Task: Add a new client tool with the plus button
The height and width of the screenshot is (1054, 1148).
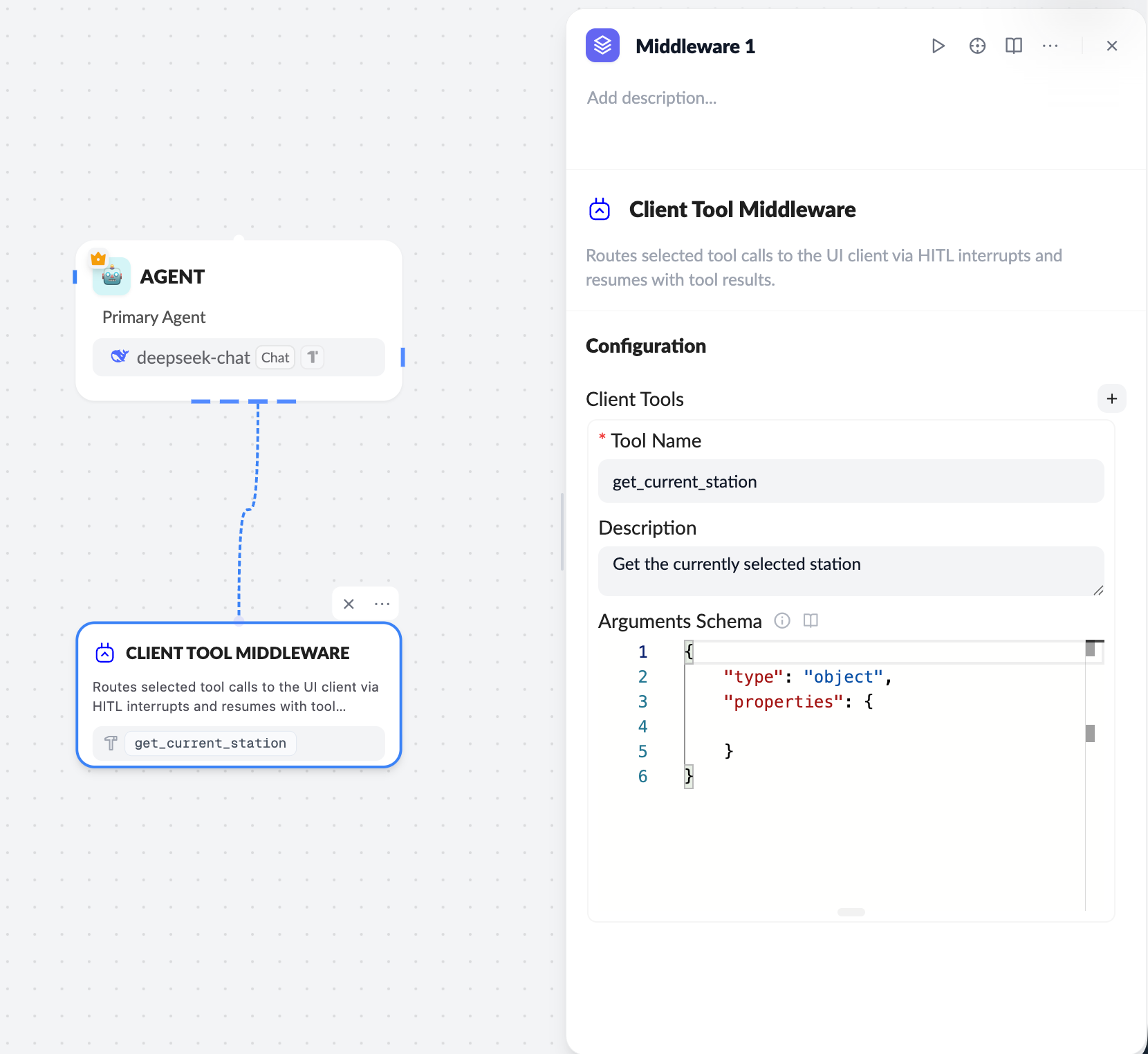Action: point(1112,398)
